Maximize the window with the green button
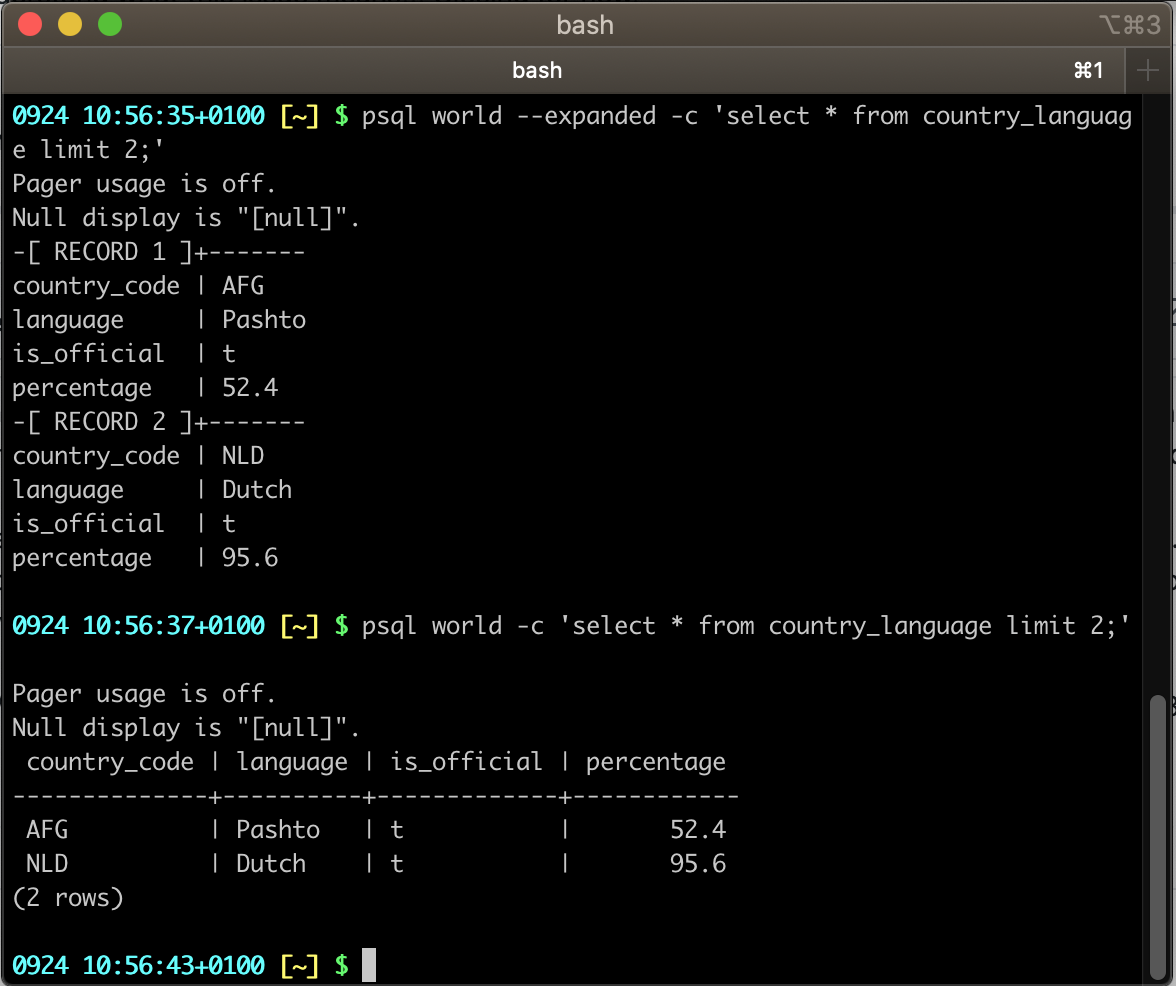The width and height of the screenshot is (1176, 986). click(110, 24)
